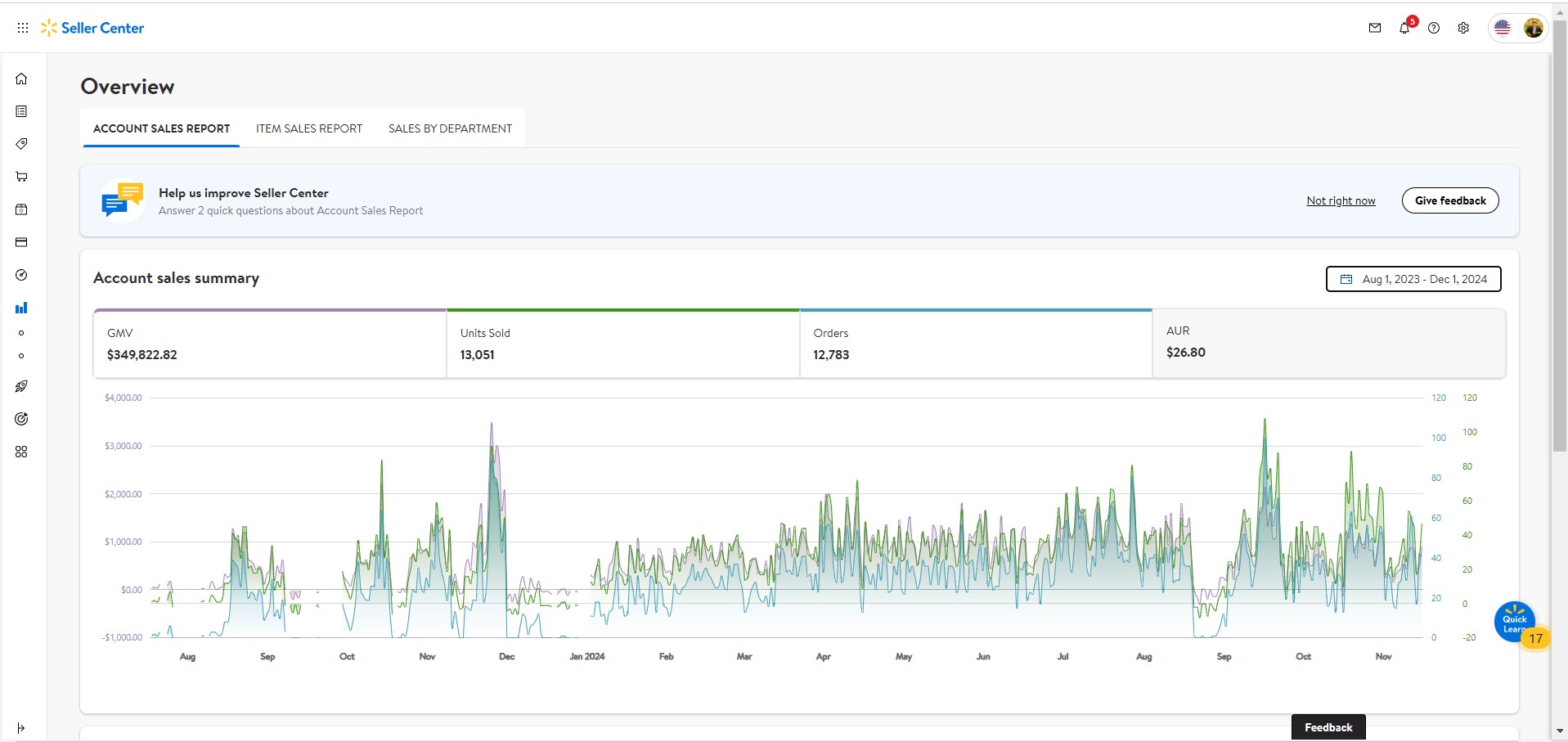Click the Overview page heading
The width and height of the screenshot is (1568, 742).
[128, 87]
